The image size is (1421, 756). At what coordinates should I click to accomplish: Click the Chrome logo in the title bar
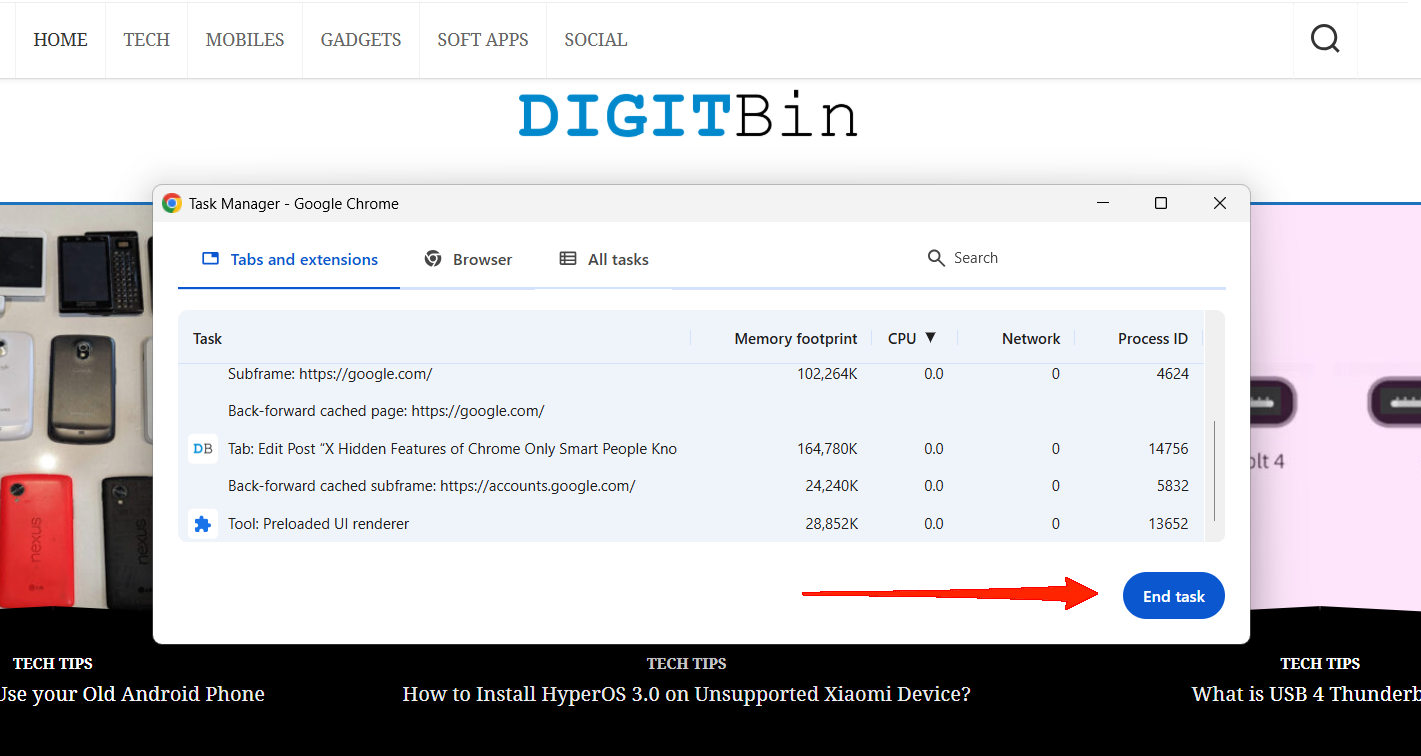(x=171, y=202)
